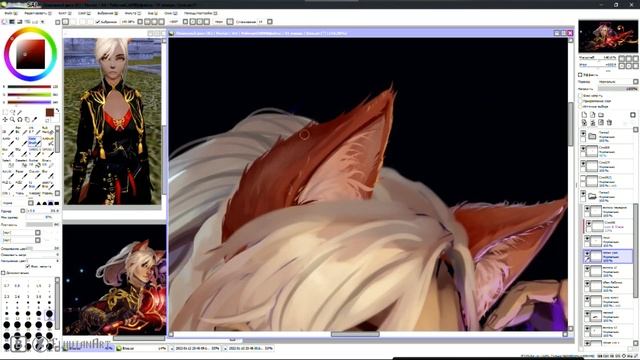Enable the preserve opacity layer checkbox
640x360 pixels.
pyautogui.click(x=580, y=96)
